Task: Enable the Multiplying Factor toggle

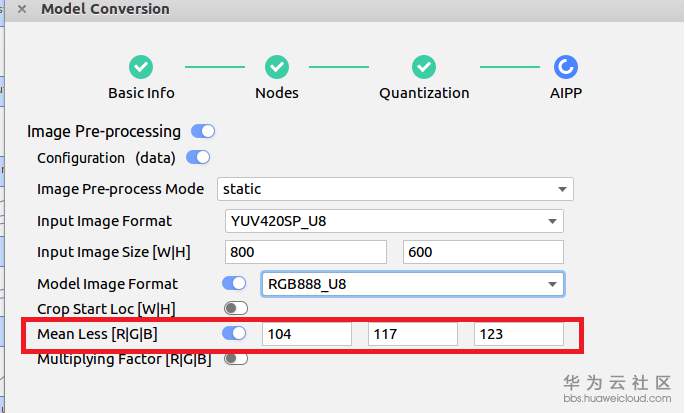Action: click(x=236, y=358)
